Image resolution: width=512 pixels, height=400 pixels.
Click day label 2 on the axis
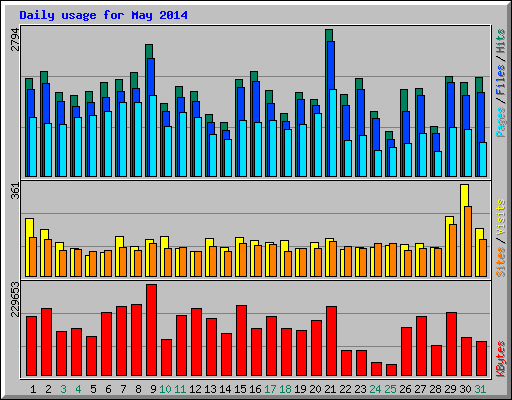pos(48,389)
